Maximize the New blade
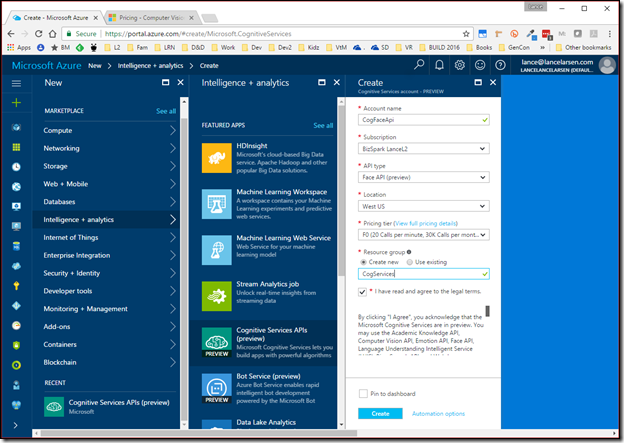The height and width of the screenshot is (443, 624). pyautogui.click(x=166, y=82)
